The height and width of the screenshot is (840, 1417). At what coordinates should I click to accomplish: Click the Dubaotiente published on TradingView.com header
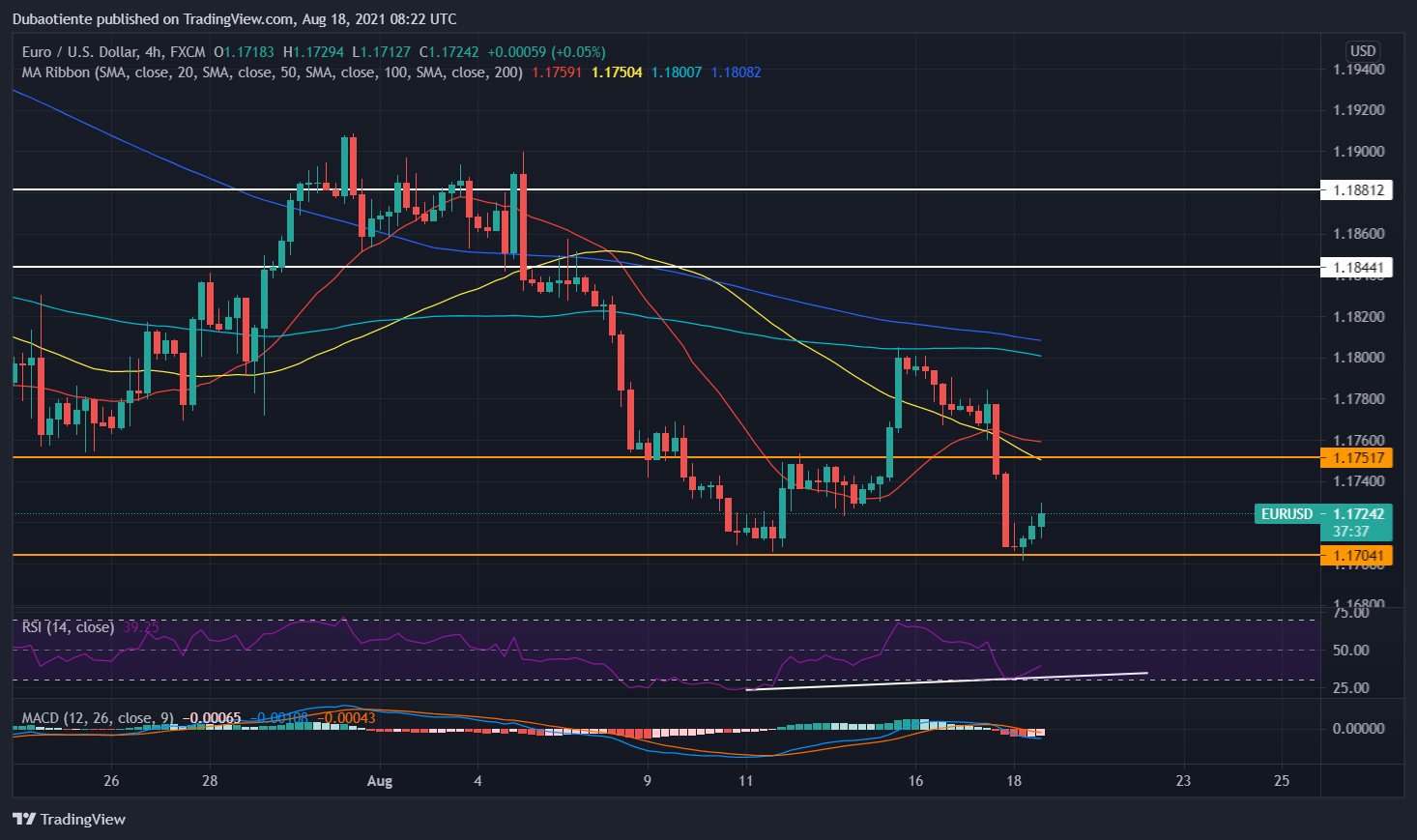(x=235, y=19)
